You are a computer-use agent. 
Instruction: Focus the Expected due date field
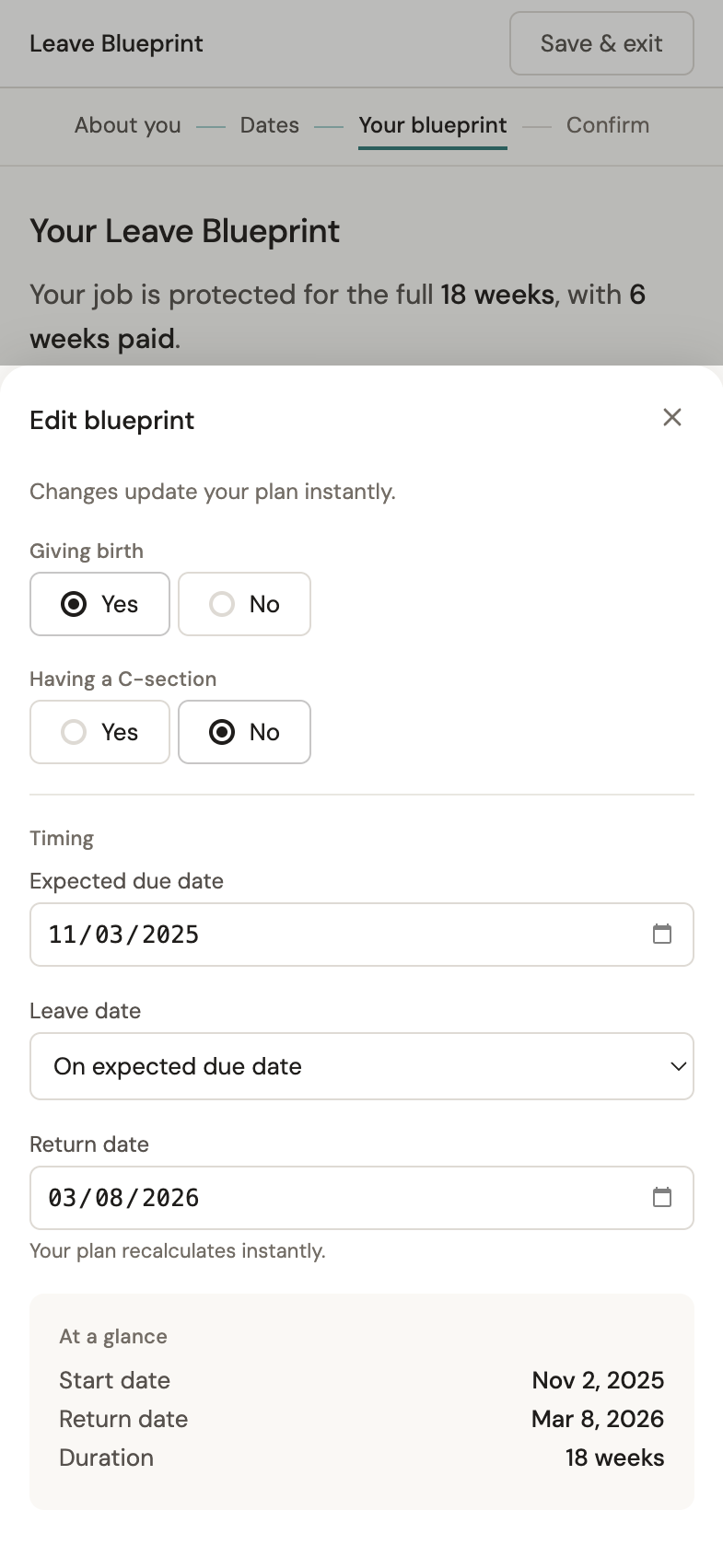pos(341,935)
